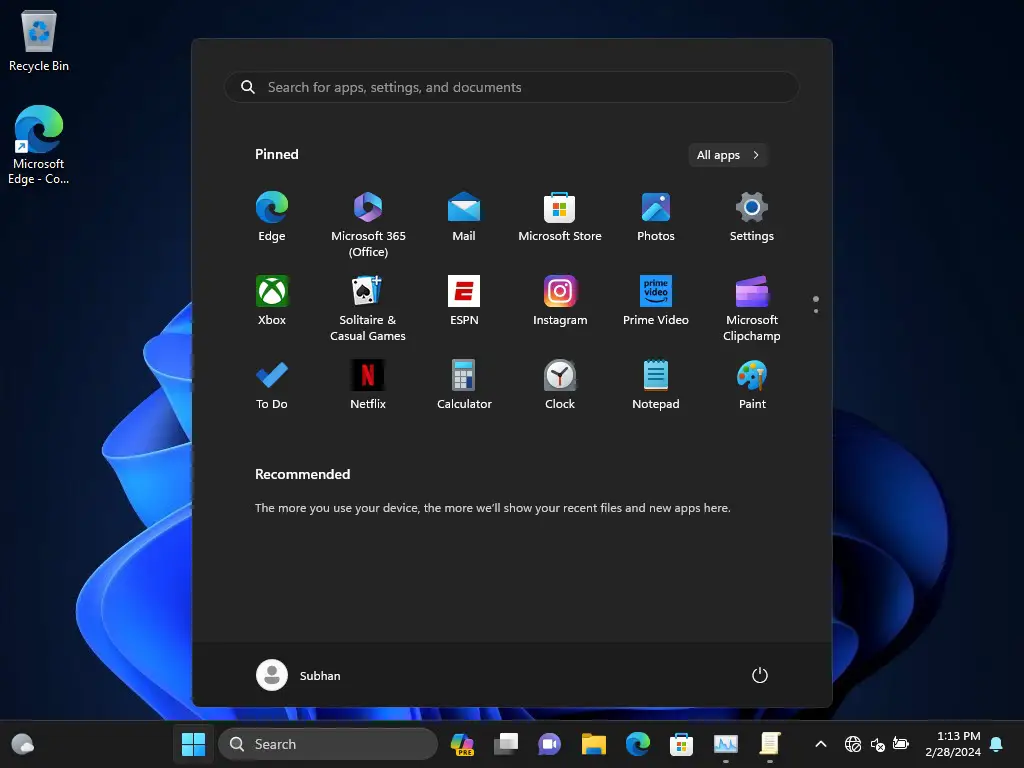Open the Edge pinned app
The image size is (1024, 768).
pyautogui.click(x=272, y=217)
